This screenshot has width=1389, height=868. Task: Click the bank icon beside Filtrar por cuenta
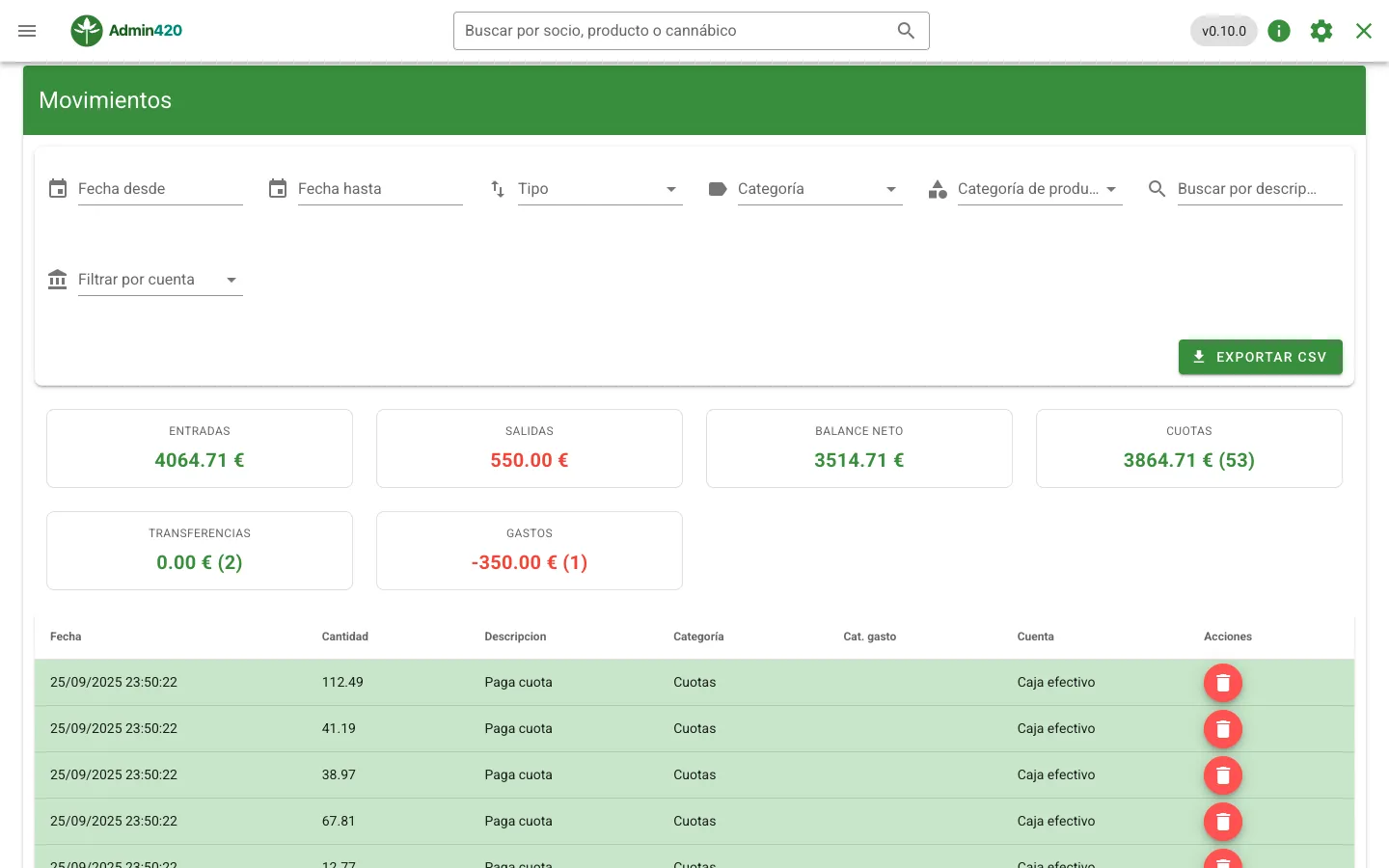pos(58,280)
